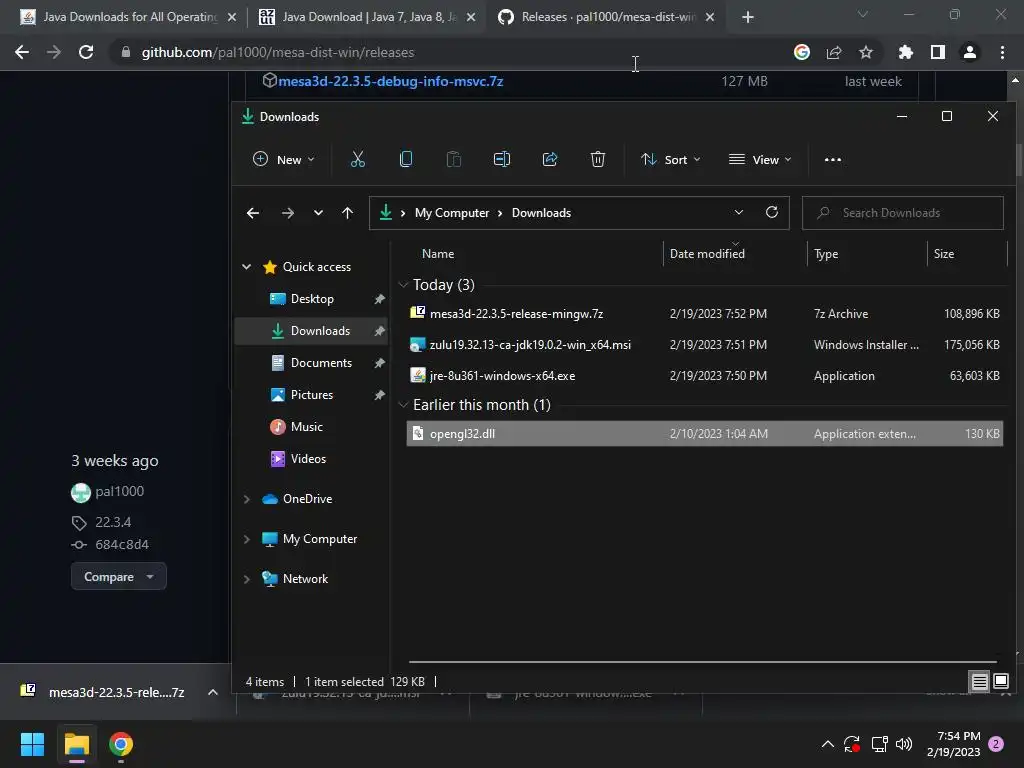Select Desktop in Quick access
This screenshot has width=1024, height=768.
(312, 299)
